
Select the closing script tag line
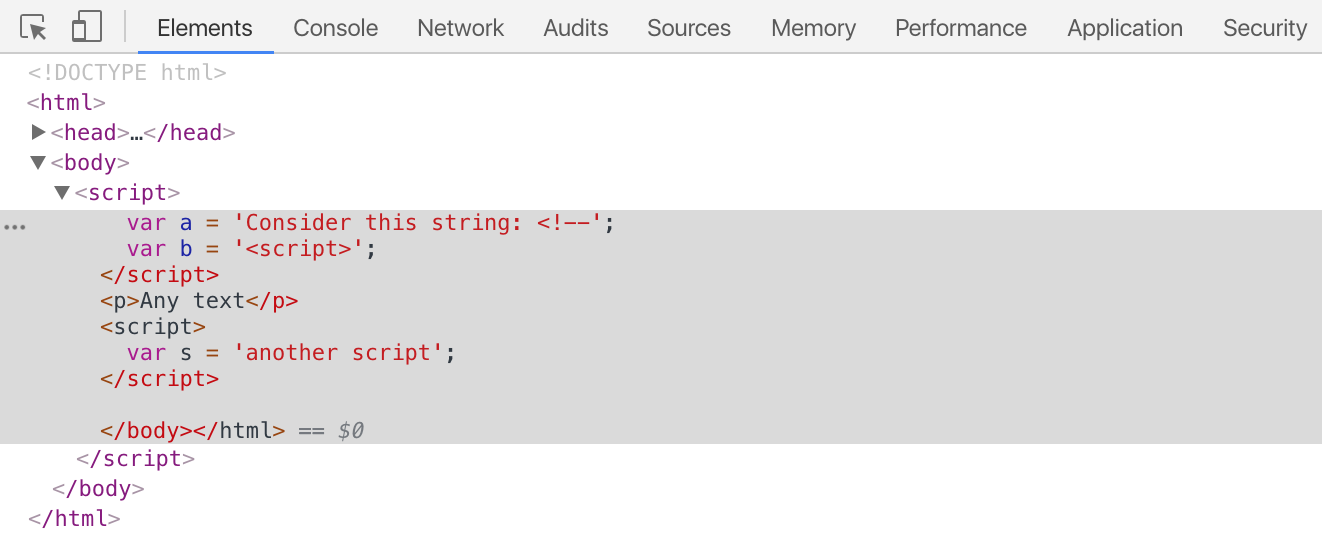(135, 459)
